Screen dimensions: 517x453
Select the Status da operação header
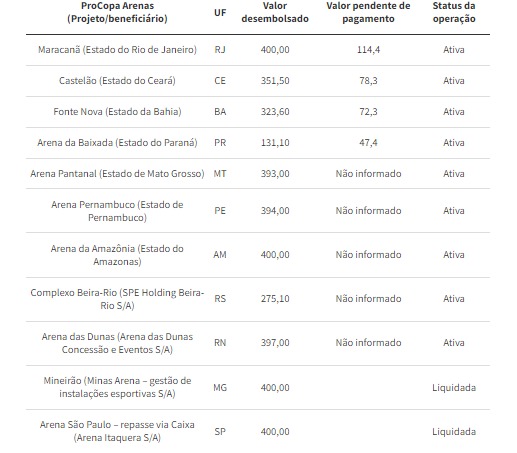[x=454, y=12]
